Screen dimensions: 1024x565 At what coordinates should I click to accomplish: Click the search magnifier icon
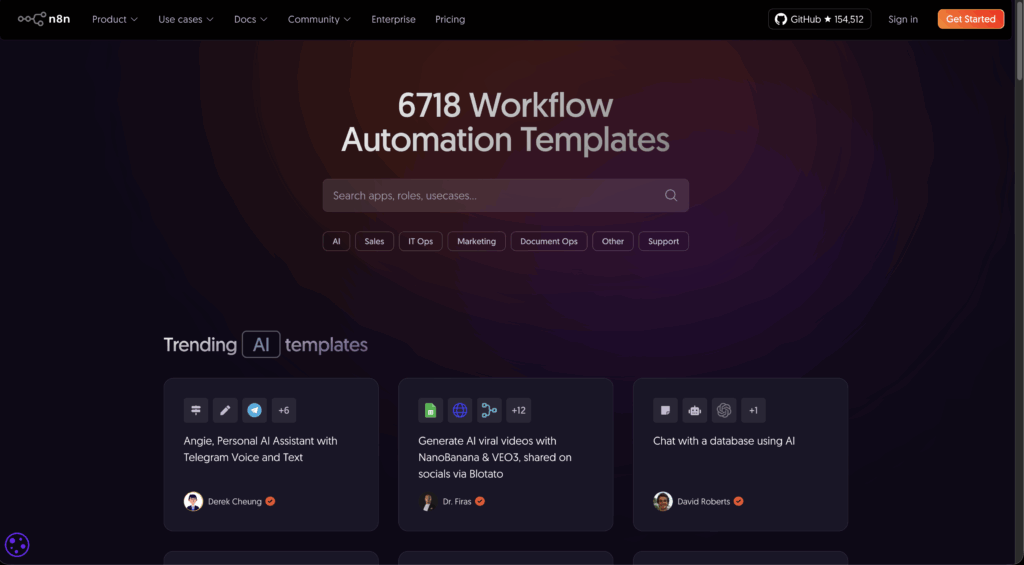[671, 196]
